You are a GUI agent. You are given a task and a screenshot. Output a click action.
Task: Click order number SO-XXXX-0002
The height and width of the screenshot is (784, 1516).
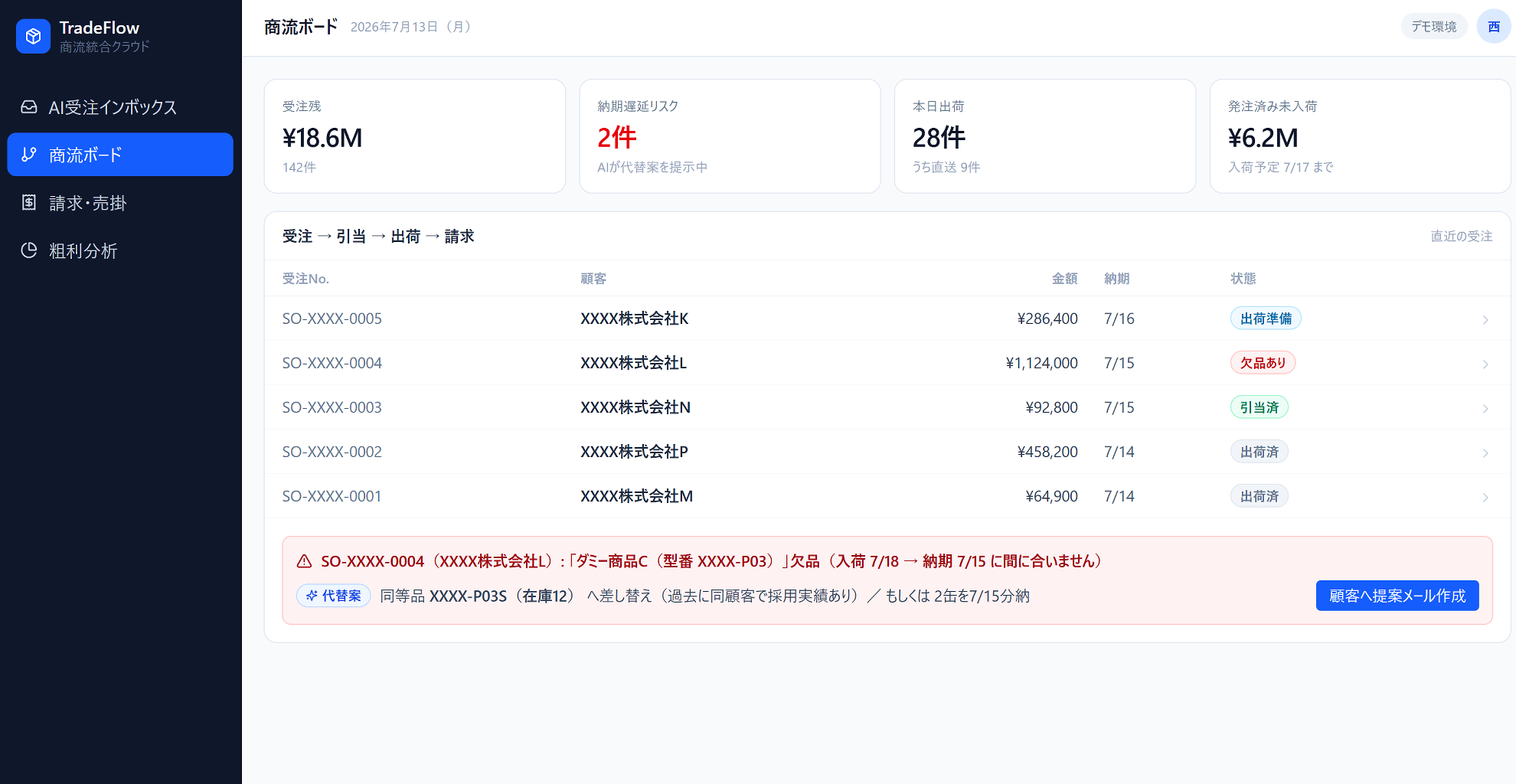(x=332, y=452)
